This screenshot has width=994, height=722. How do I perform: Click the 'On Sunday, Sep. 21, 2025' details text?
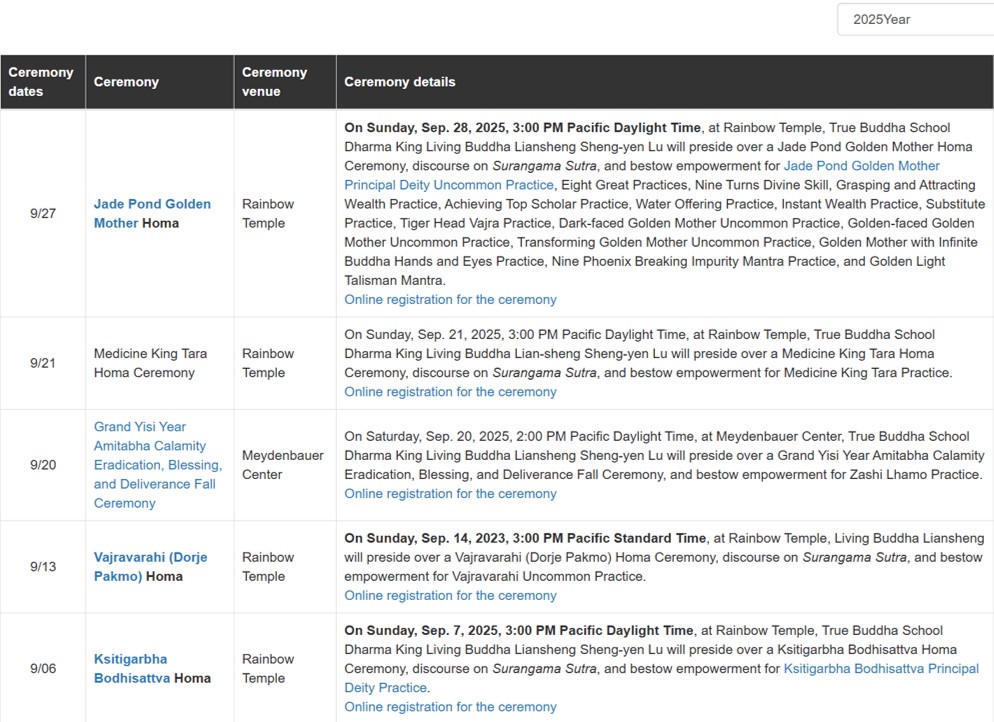coord(649,353)
